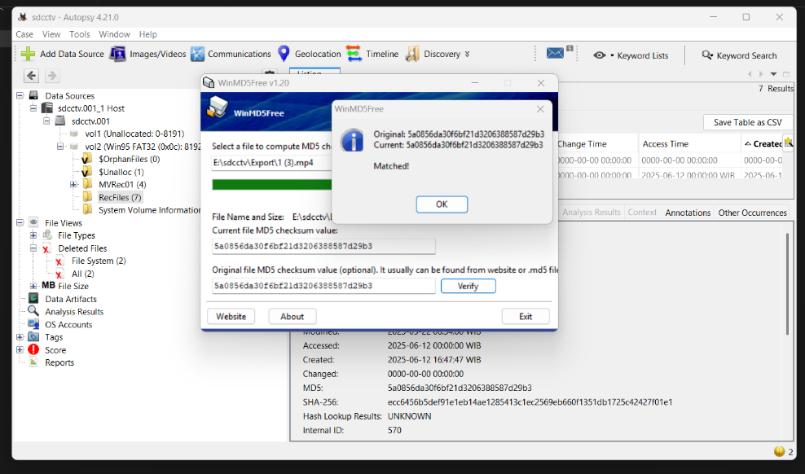The height and width of the screenshot is (474, 805).
Task: Collapse the Data Sources tree node
Action: pos(21,95)
